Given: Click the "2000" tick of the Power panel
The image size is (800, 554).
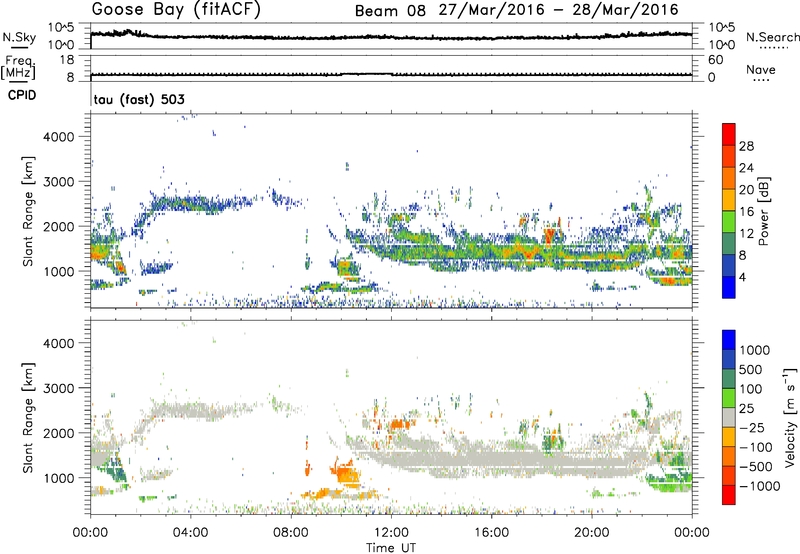Looking at the screenshot, I should click(x=58, y=226).
